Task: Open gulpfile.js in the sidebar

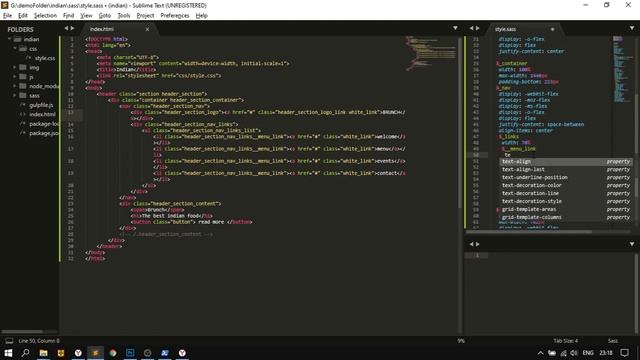Action: (x=41, y=105)
